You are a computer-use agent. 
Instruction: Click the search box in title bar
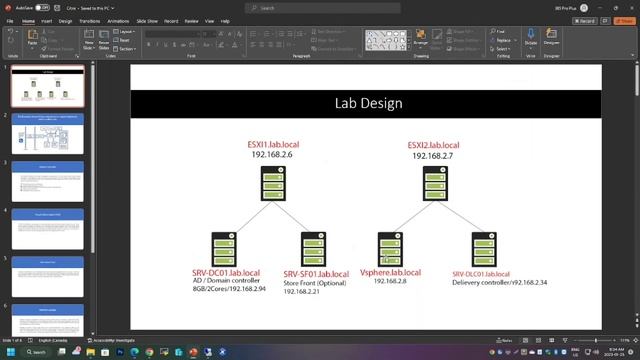pos(322,8)
